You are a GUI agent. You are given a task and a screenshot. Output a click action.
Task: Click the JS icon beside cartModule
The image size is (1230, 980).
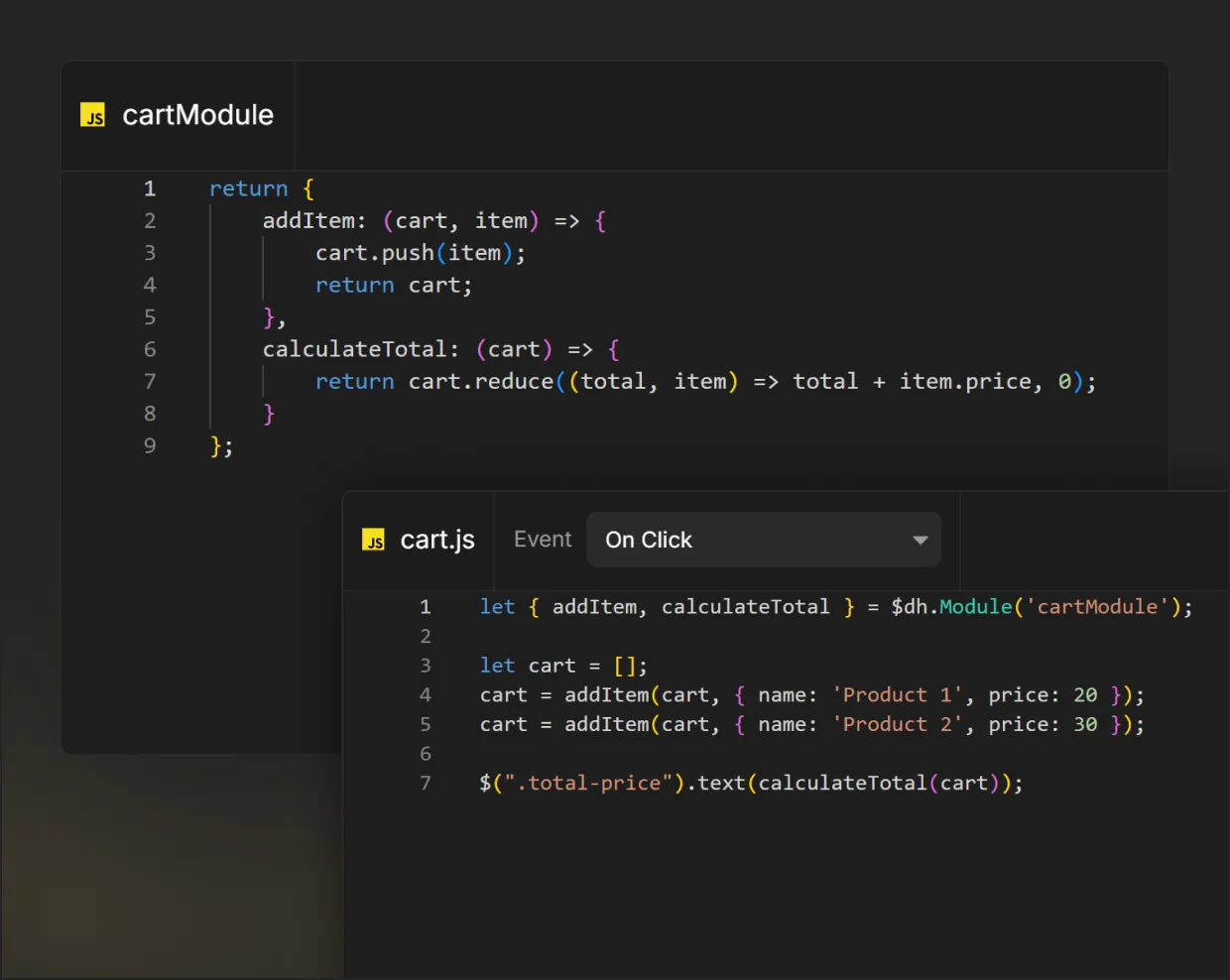click(x=92, y=115)
